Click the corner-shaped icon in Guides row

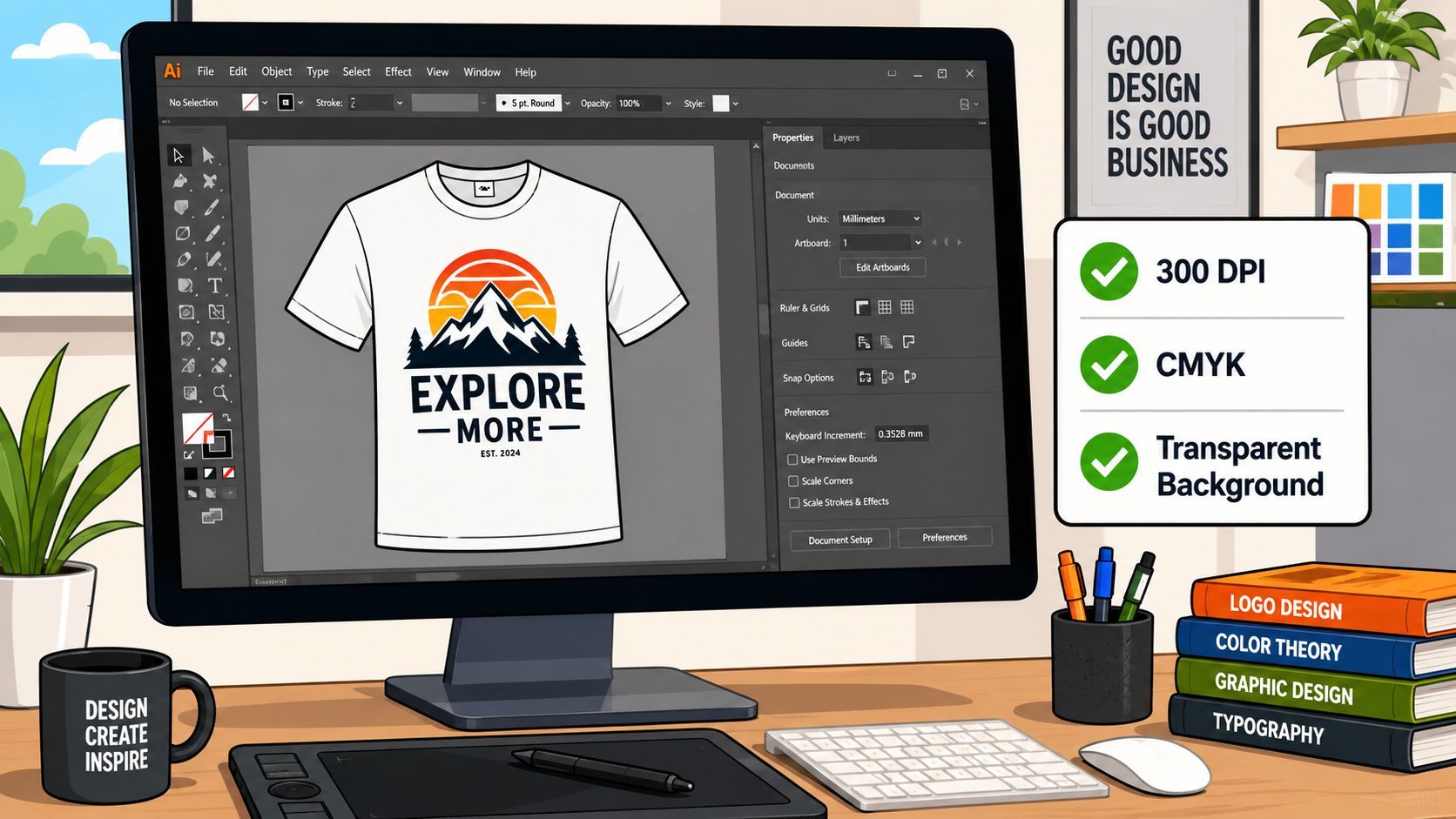click(909, 342)
